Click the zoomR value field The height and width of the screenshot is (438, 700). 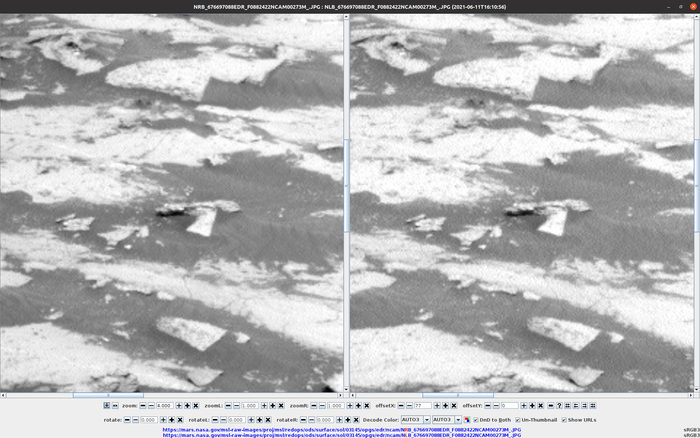point(336,406)
